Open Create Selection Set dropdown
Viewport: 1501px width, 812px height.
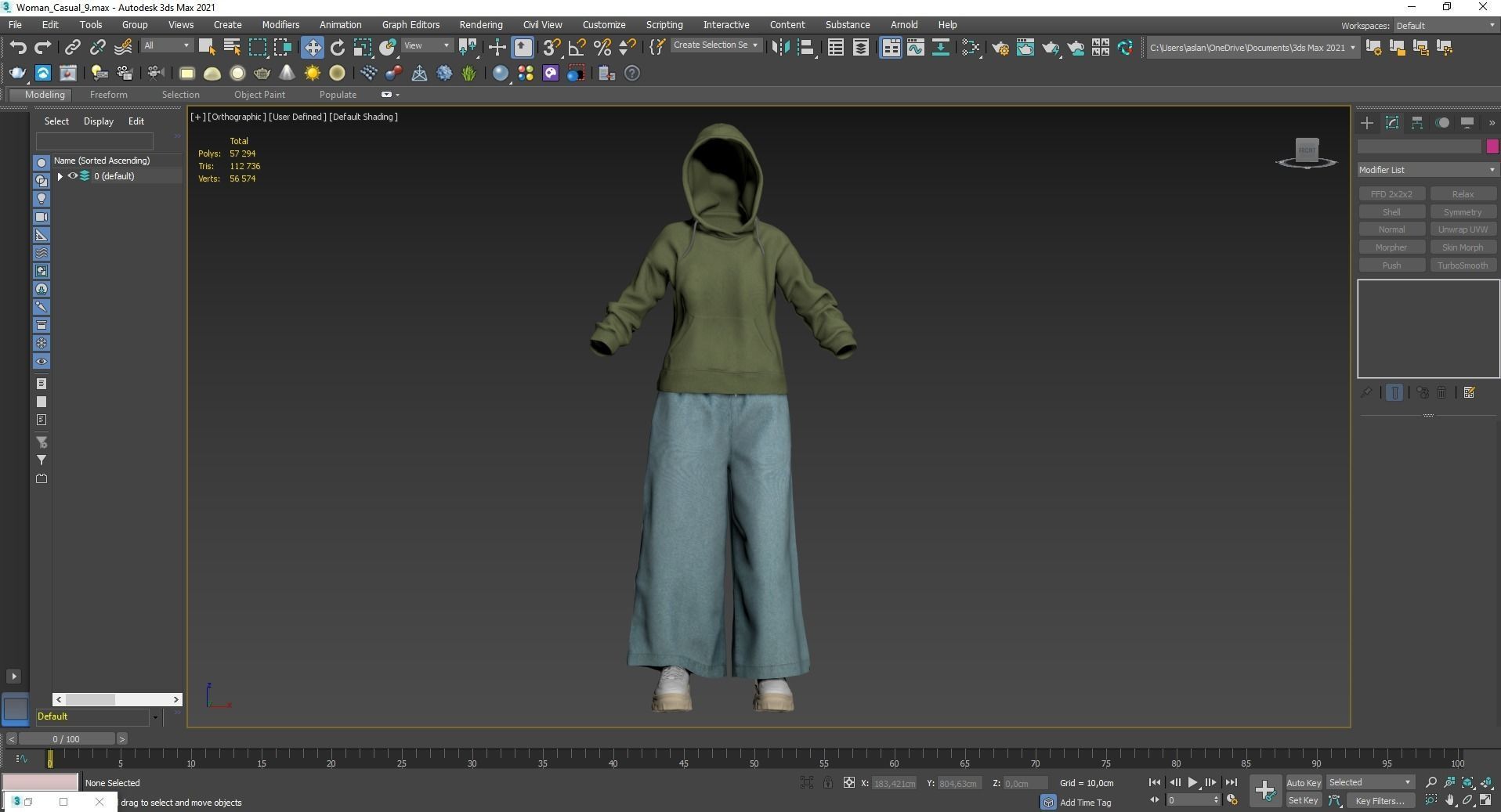pyautogui.click(x=716, y=45)
